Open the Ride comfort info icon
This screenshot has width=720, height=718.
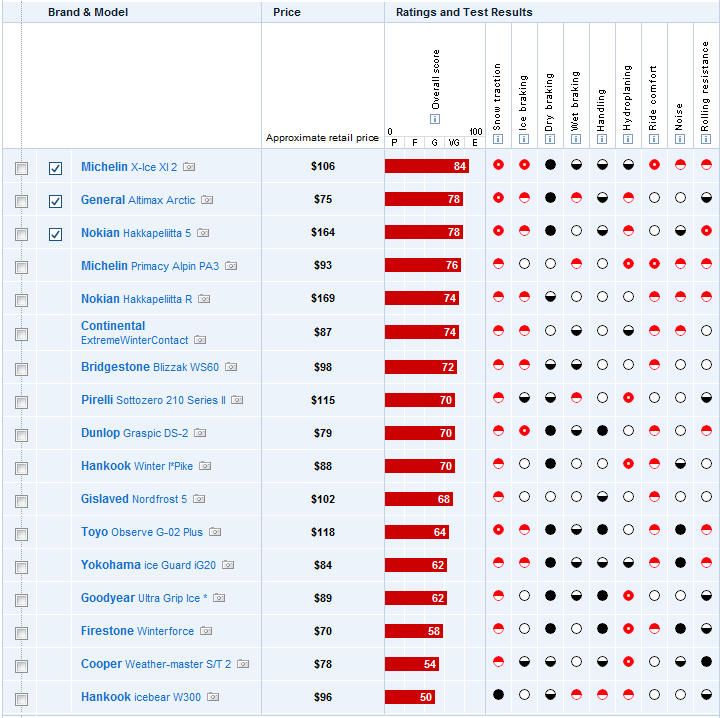[653, 139]
